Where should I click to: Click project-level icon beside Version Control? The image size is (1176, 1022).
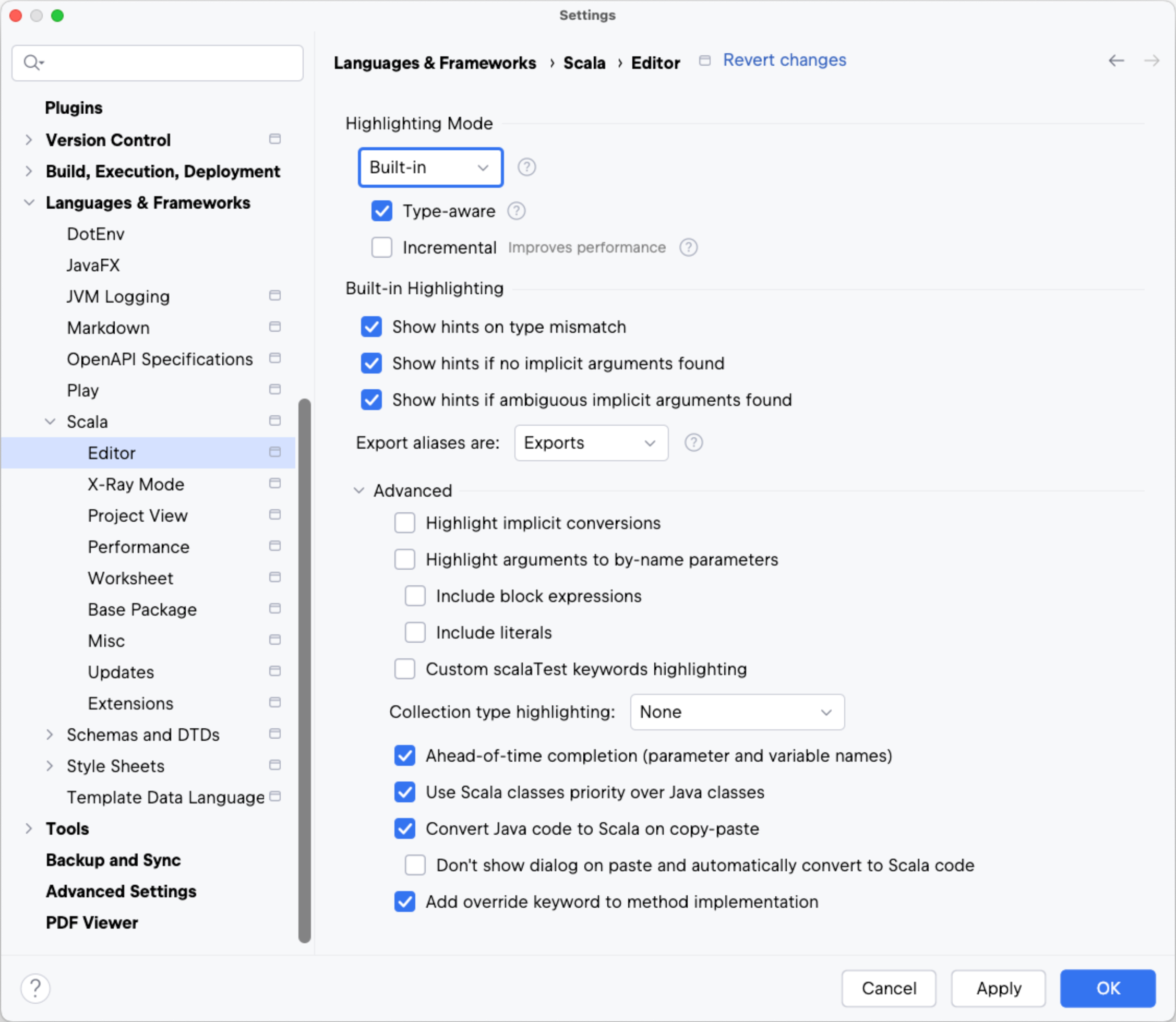coord(275,139)
